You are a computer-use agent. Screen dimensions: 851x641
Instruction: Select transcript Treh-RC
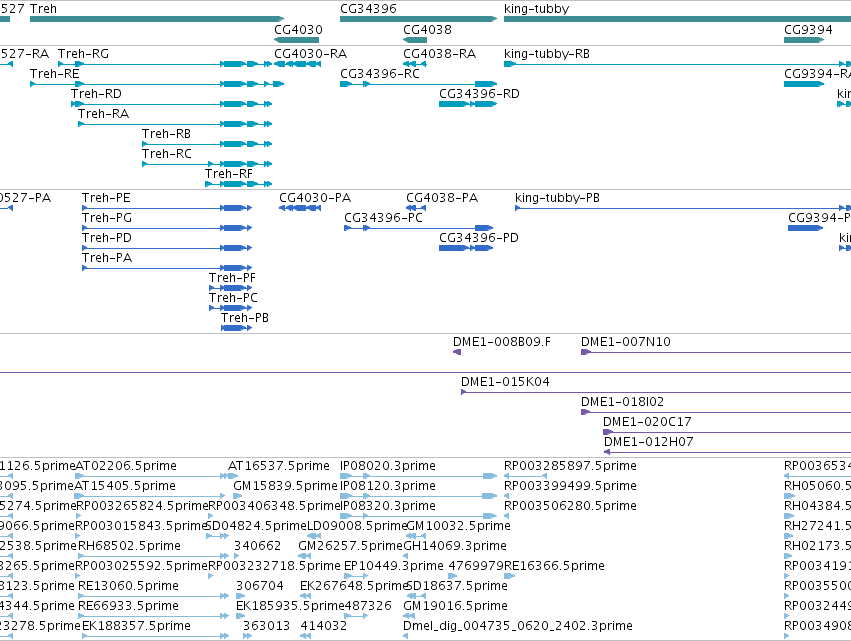(x=207, y=164)
